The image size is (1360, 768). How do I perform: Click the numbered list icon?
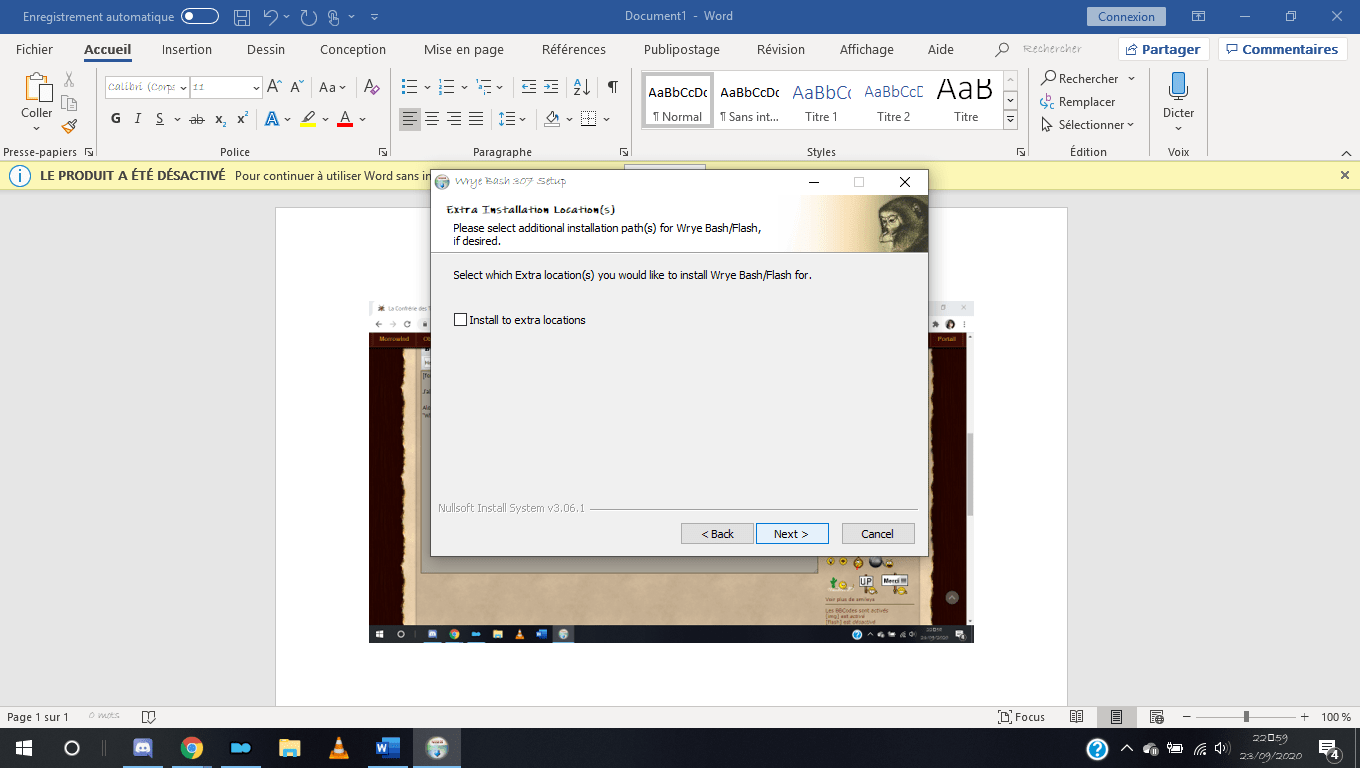447,87
